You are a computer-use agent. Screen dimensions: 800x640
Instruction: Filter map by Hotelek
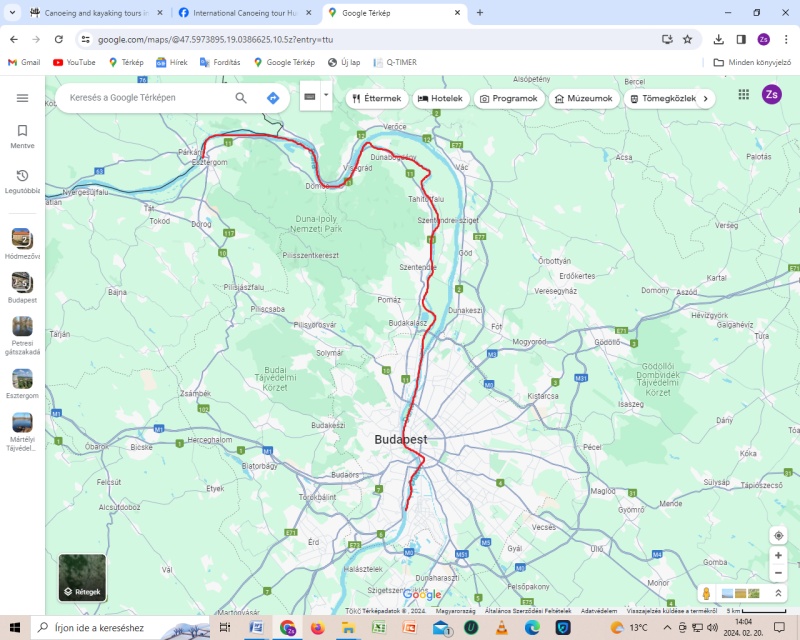tap(440, 99)
